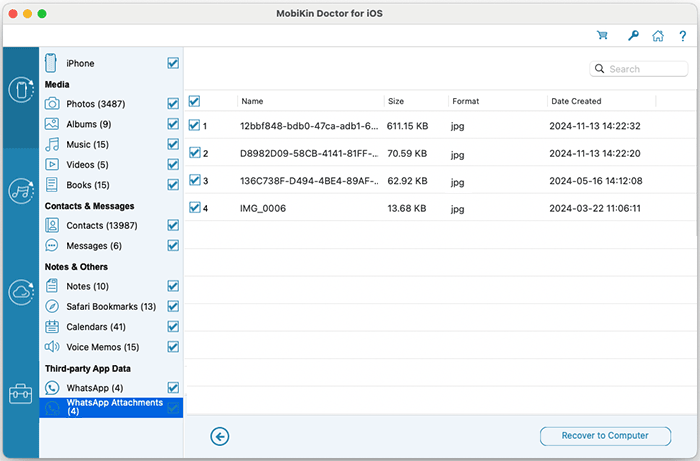Click the Contacts person icon
Image resolution: width=700 pixels, height=461 pixels.
pos(52,225)
